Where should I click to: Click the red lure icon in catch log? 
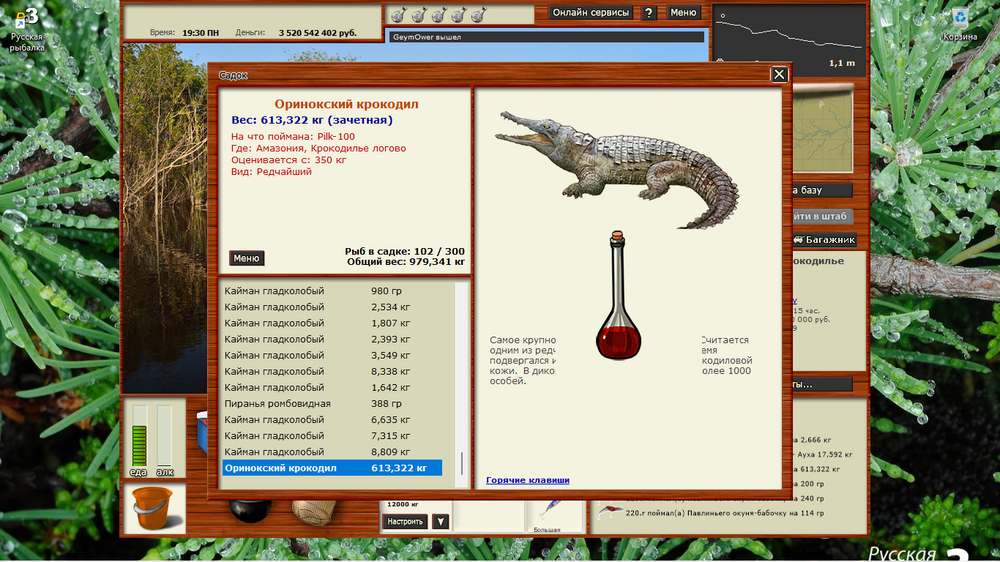click(610, 512)
